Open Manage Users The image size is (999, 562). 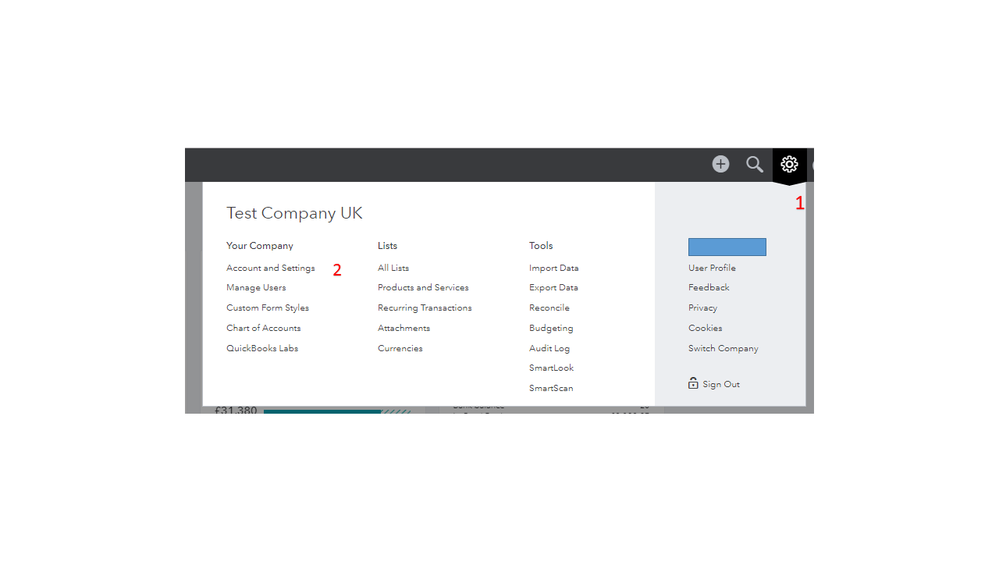click(x=256, y=288)
